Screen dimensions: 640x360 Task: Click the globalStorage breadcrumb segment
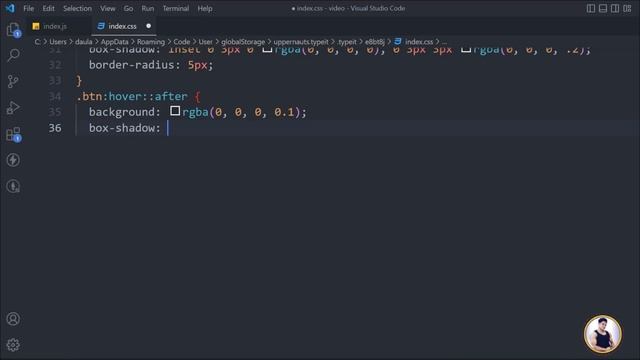(243, 42)
